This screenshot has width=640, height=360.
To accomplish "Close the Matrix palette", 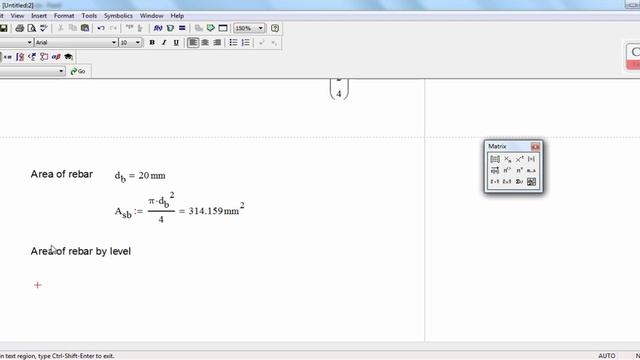I will (x=536, y=147).
